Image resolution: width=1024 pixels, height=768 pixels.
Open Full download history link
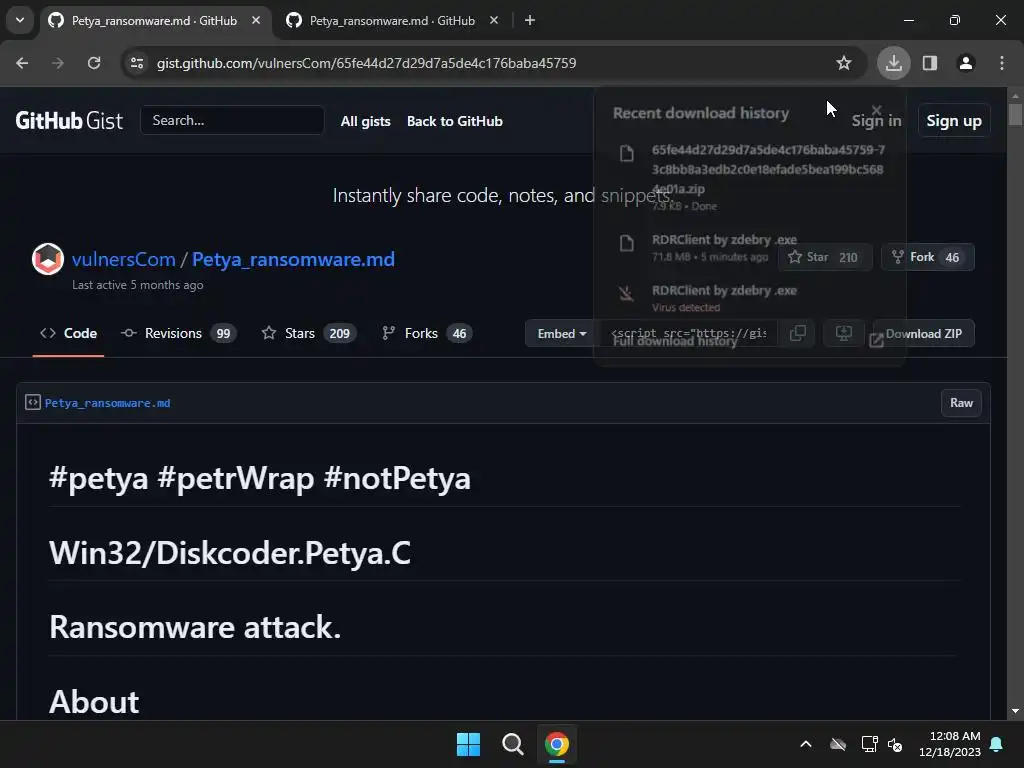coord(675,341)
